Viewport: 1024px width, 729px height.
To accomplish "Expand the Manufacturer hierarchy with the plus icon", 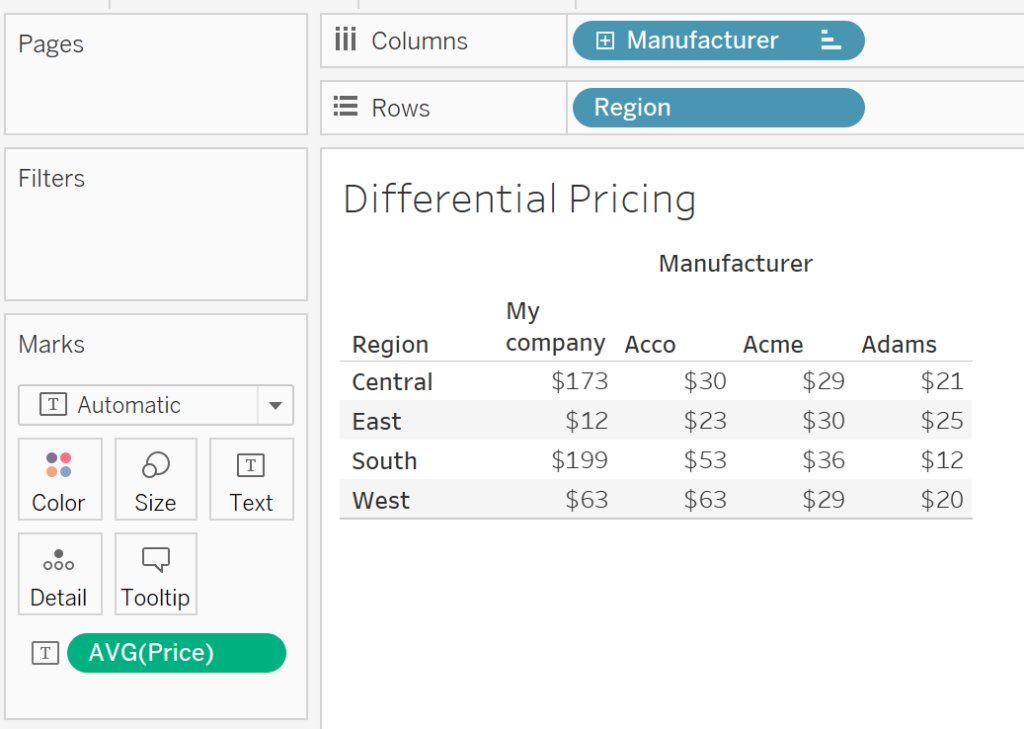I will click(604, 40).
